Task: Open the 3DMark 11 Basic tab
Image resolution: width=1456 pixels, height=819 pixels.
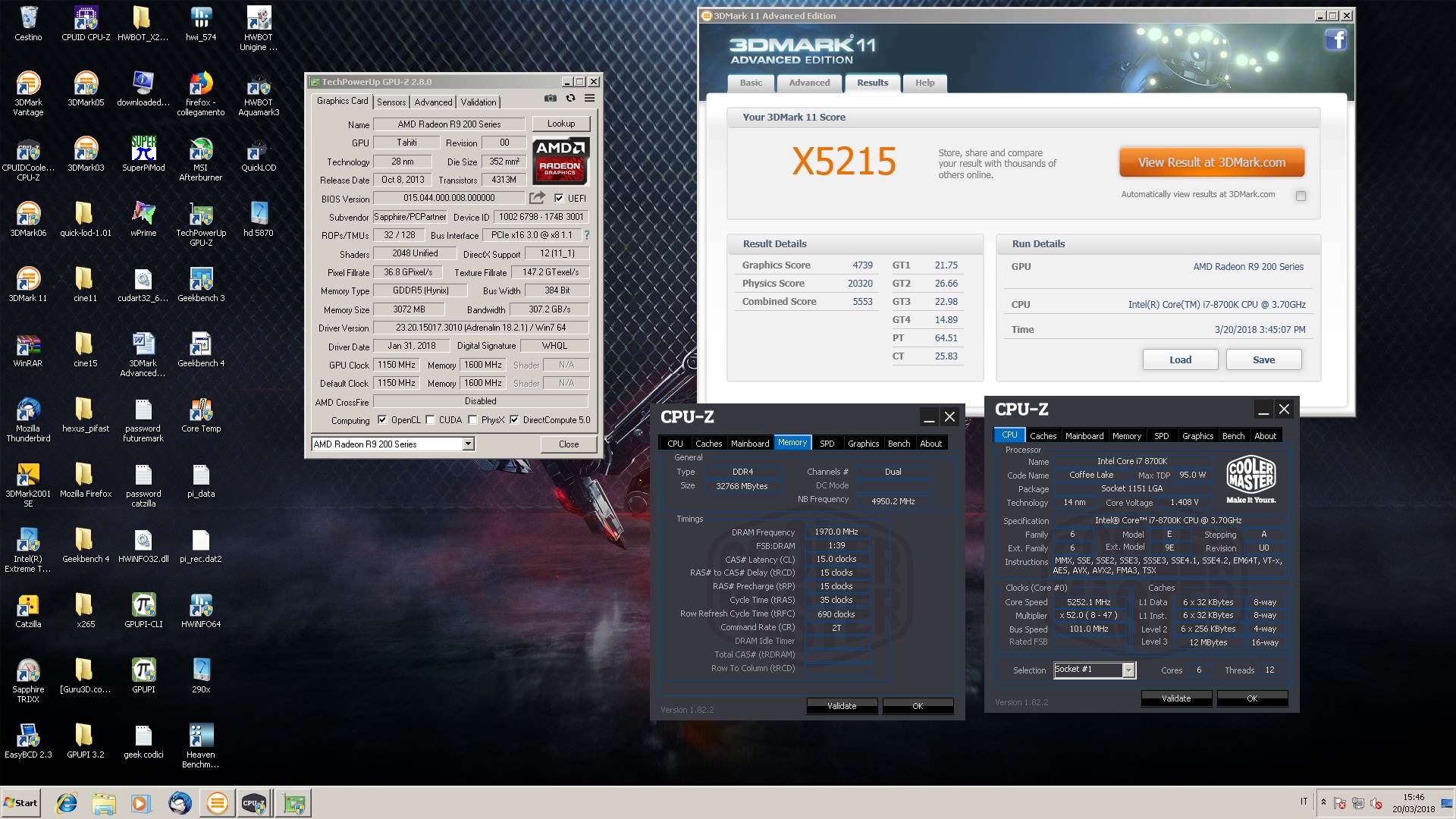Action: coord(751,83)
